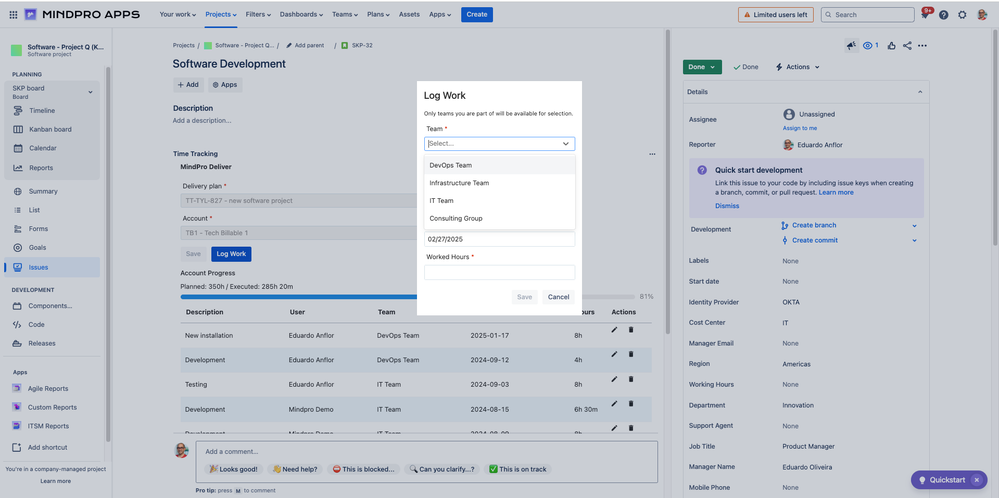Expand the Create branch options chevron
This screenshot has width=999, height=498.
914,225
